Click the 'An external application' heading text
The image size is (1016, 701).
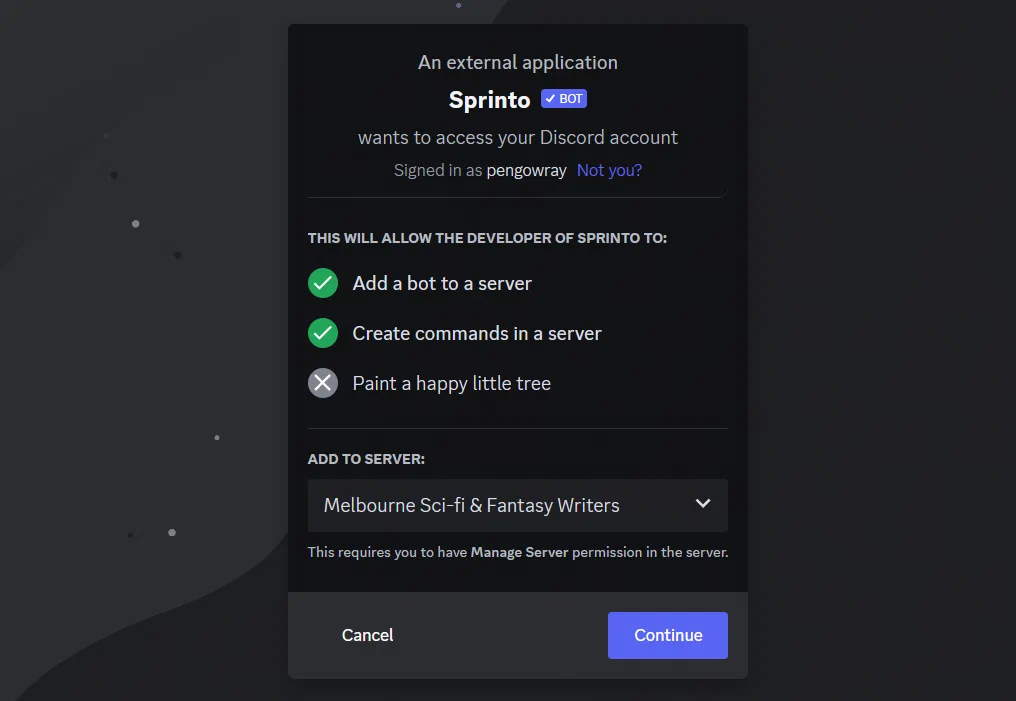point(518,63)
